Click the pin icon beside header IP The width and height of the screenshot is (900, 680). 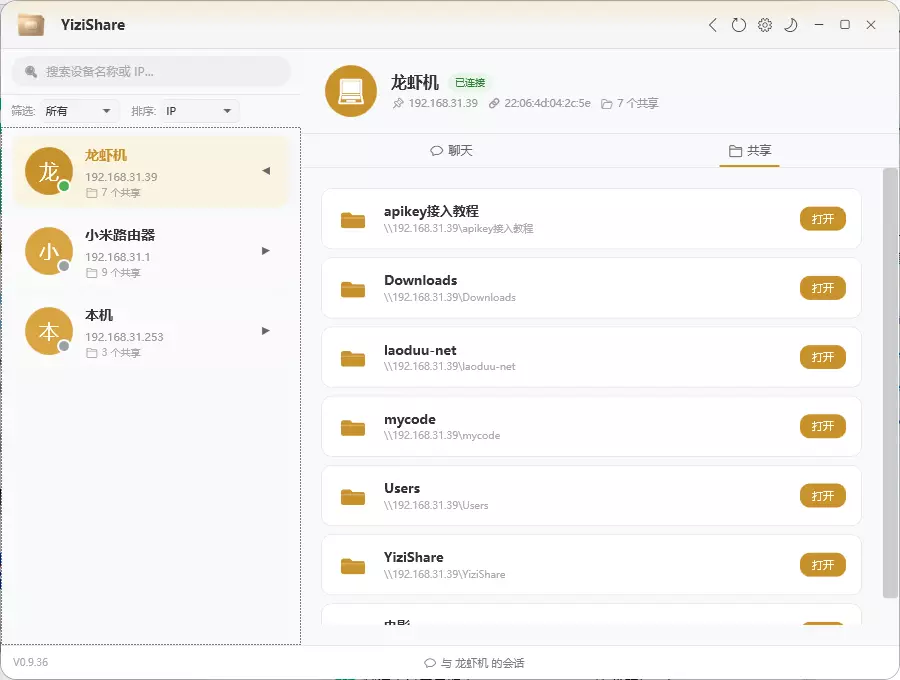398,103
